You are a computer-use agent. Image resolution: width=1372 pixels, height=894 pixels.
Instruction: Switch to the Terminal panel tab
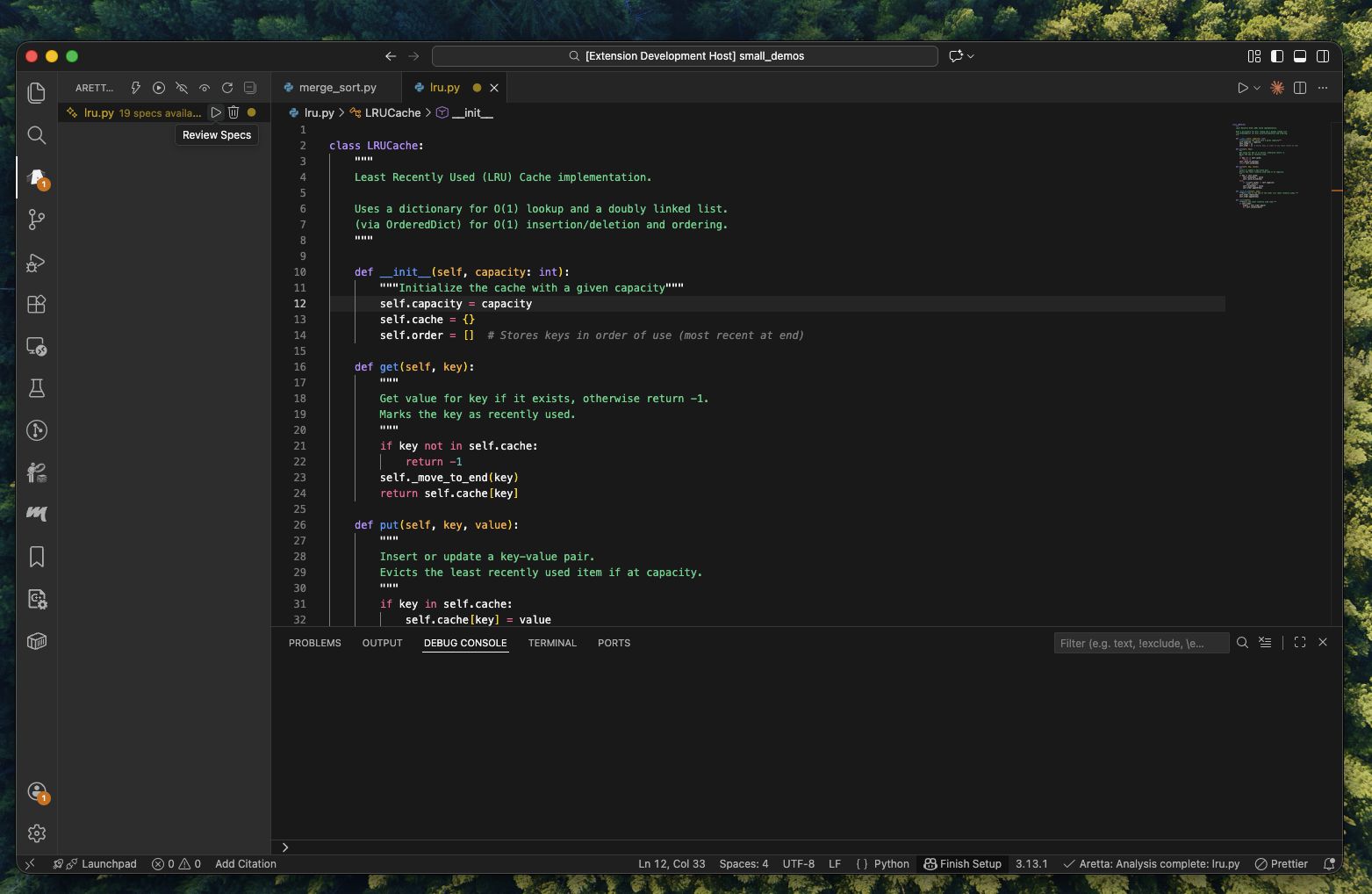point(552,643)
